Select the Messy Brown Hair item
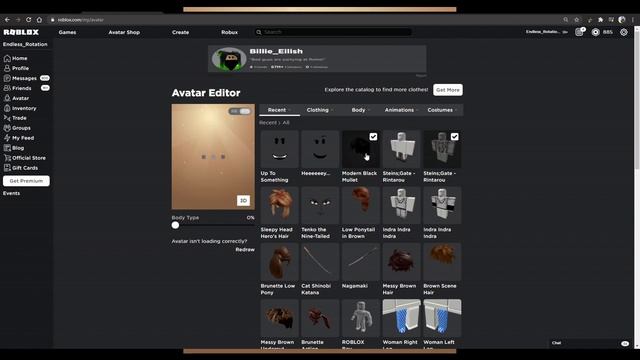This screenshot has width=640, height=360. coord(402,269)
